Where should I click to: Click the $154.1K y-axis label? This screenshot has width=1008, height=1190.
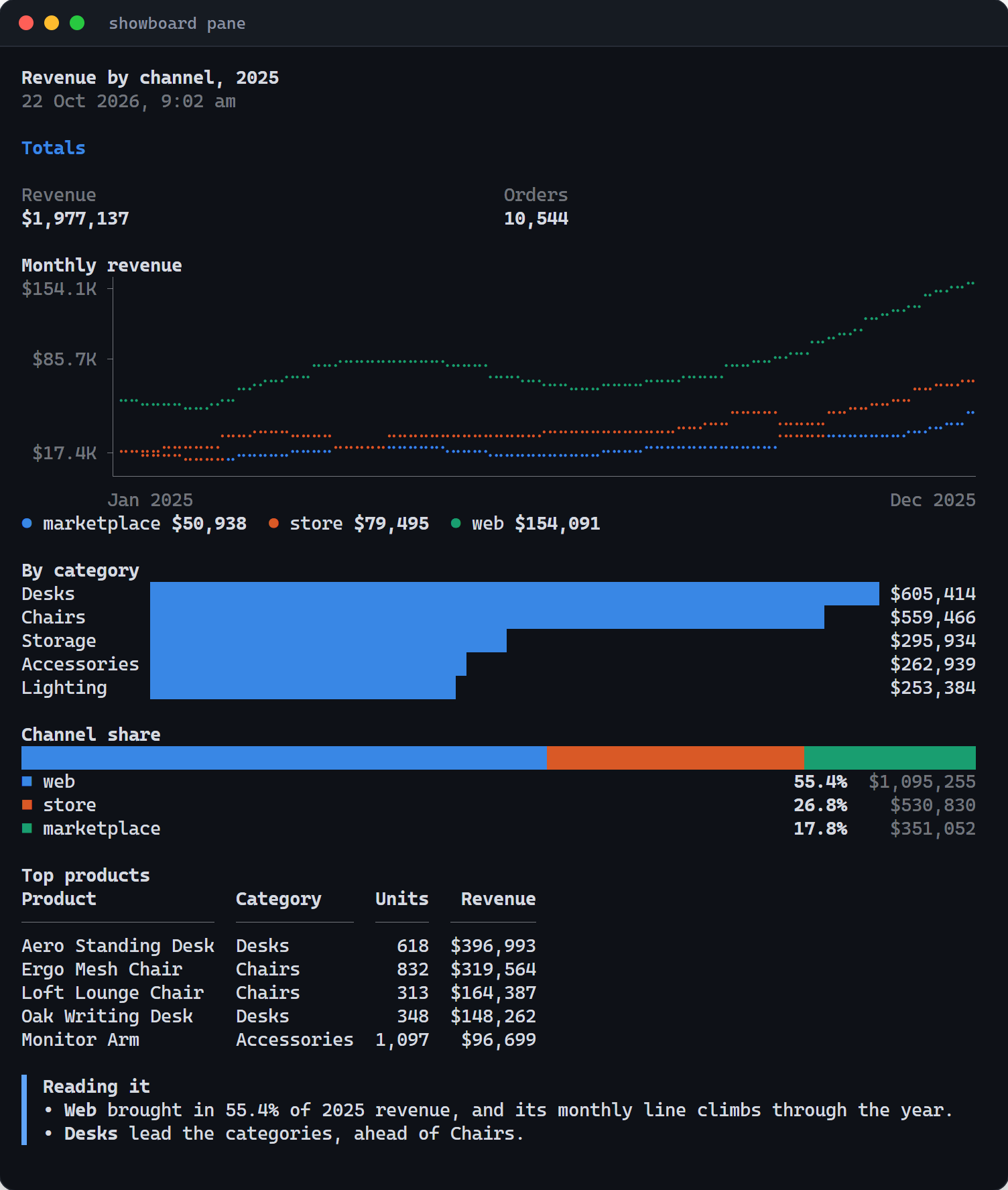[x=59, y=289]
